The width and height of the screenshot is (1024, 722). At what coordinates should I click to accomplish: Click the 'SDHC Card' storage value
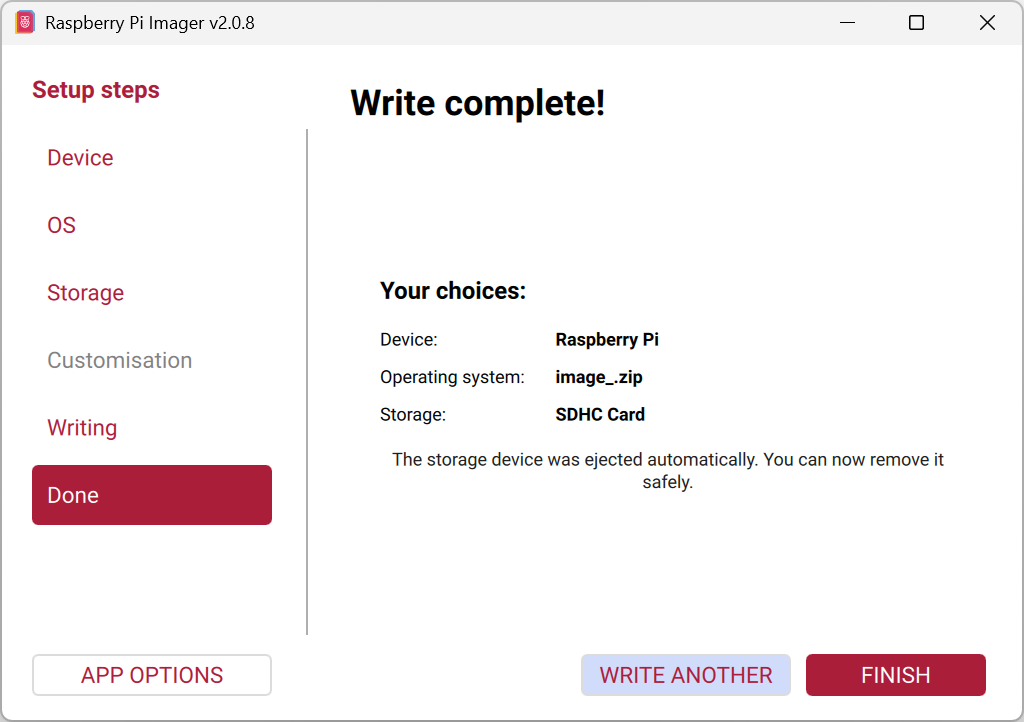tap(600, 415)
